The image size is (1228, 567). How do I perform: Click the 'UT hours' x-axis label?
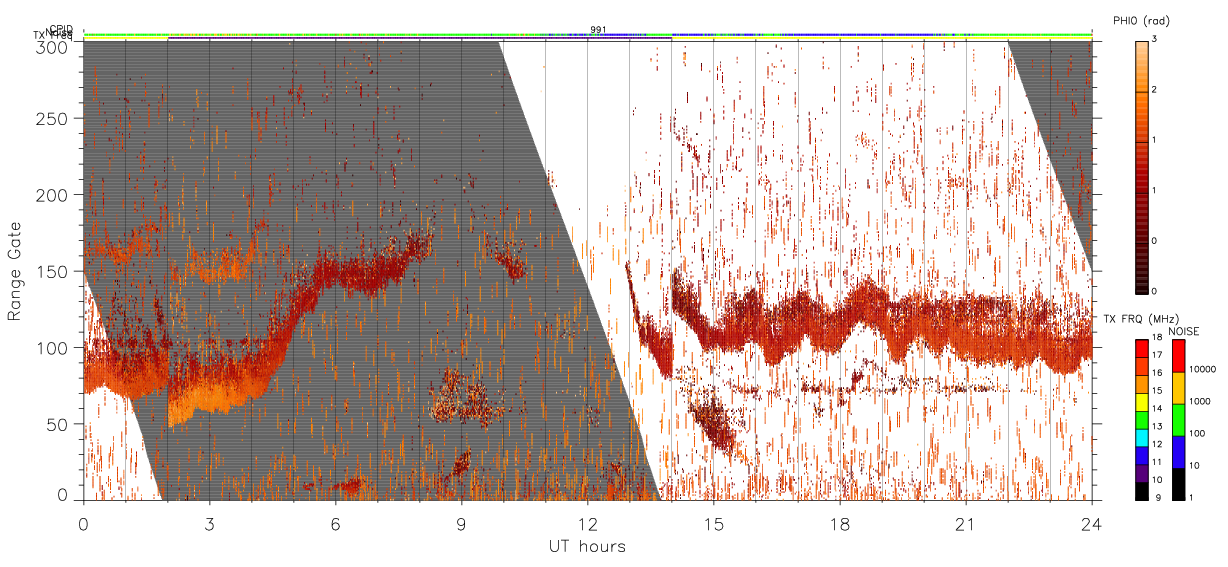point(587,546)
